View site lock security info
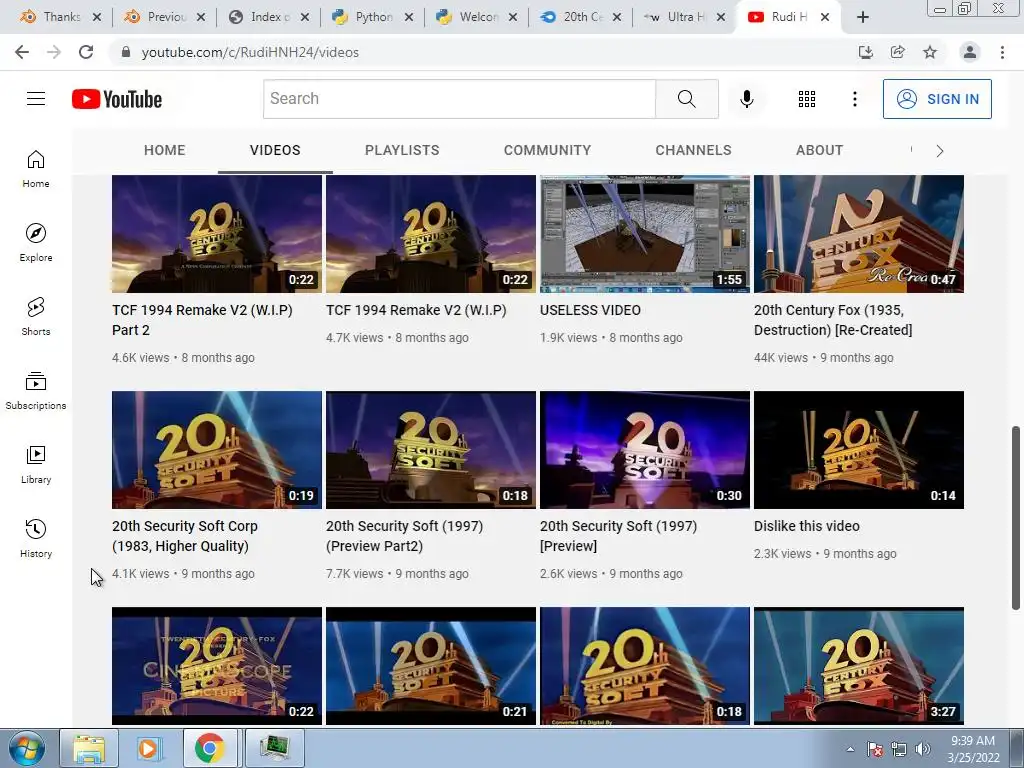Screen dimensions: 1024x768 point(126,52)
